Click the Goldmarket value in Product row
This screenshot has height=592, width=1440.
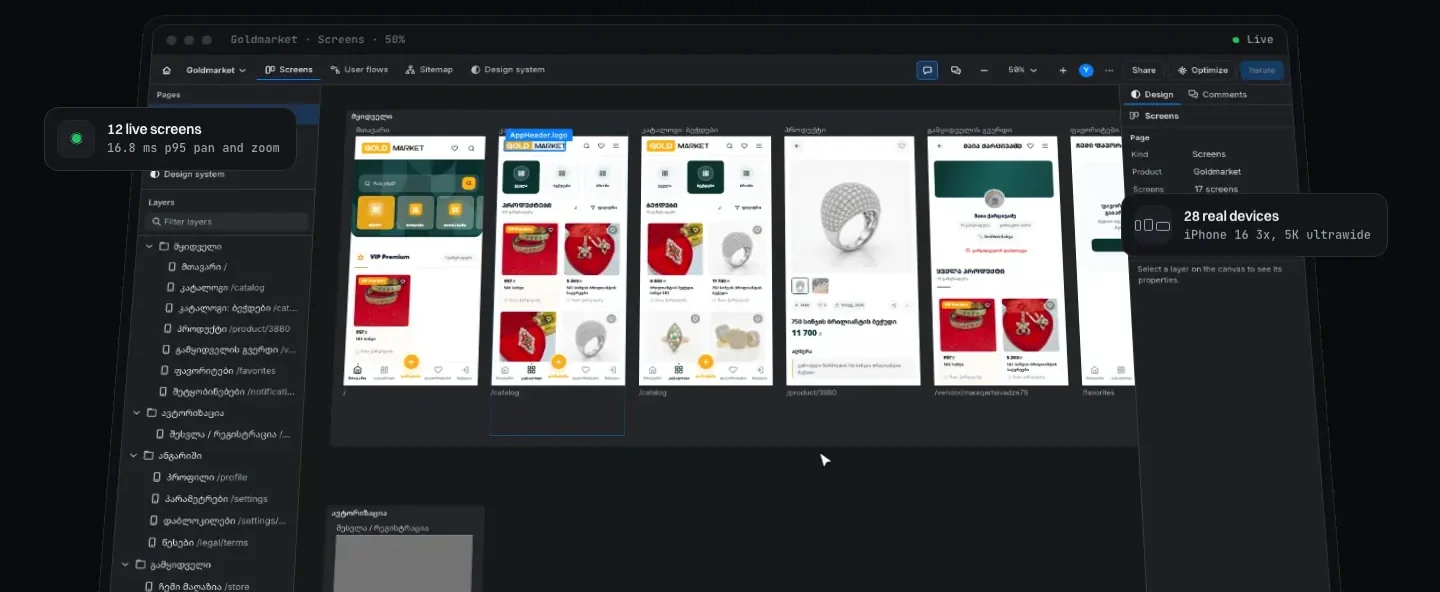[1216, 172]
